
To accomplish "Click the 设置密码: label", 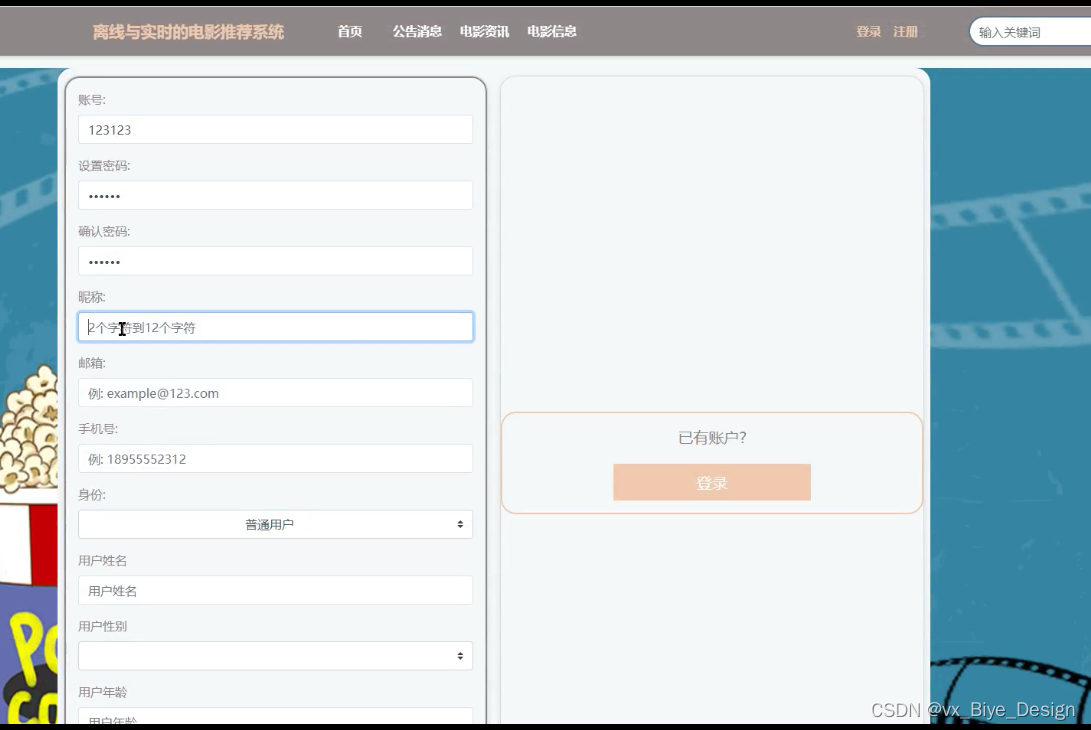I will coord(104,166).
